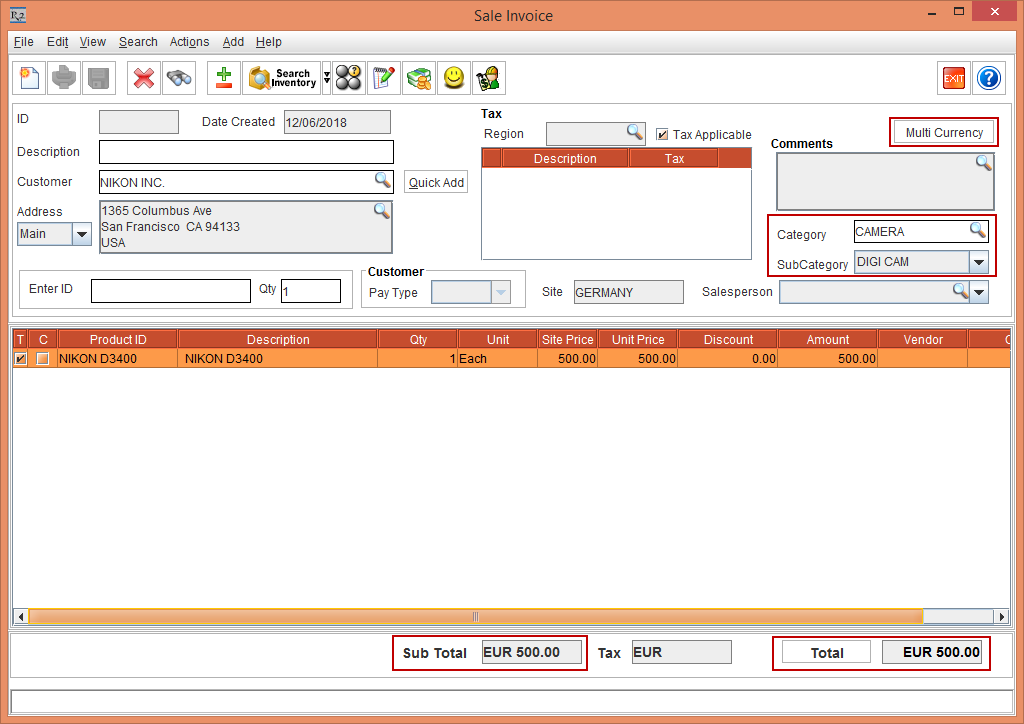Click the Sub Total field EUR 500.00

532,652
